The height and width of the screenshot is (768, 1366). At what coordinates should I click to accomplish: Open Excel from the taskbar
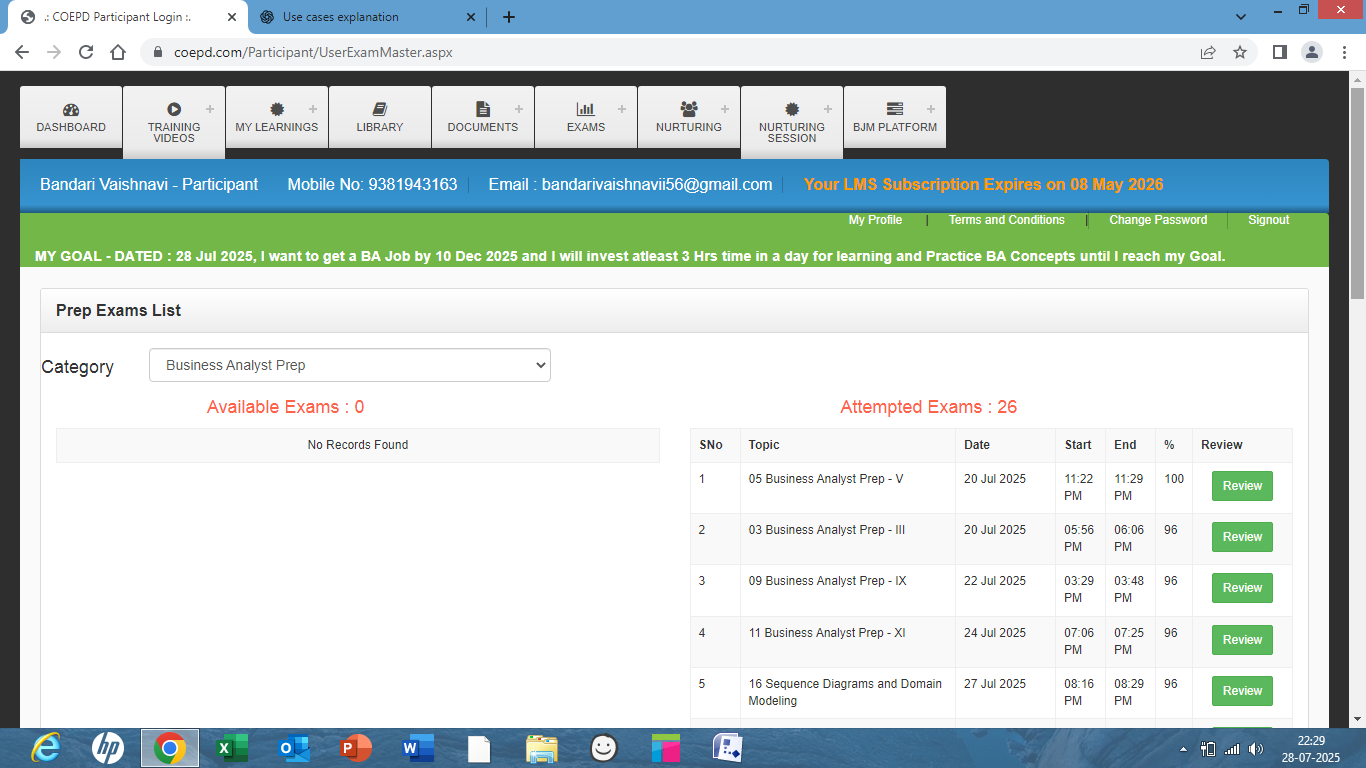coord(232,748)
